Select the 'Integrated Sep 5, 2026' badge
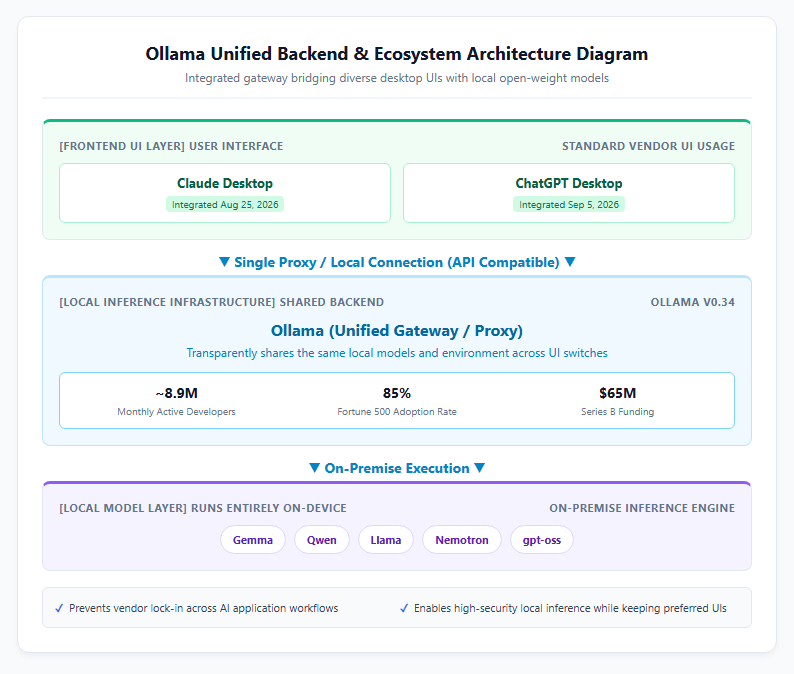The width and height of the screenshot is (794, 674). tap(569, 205)
